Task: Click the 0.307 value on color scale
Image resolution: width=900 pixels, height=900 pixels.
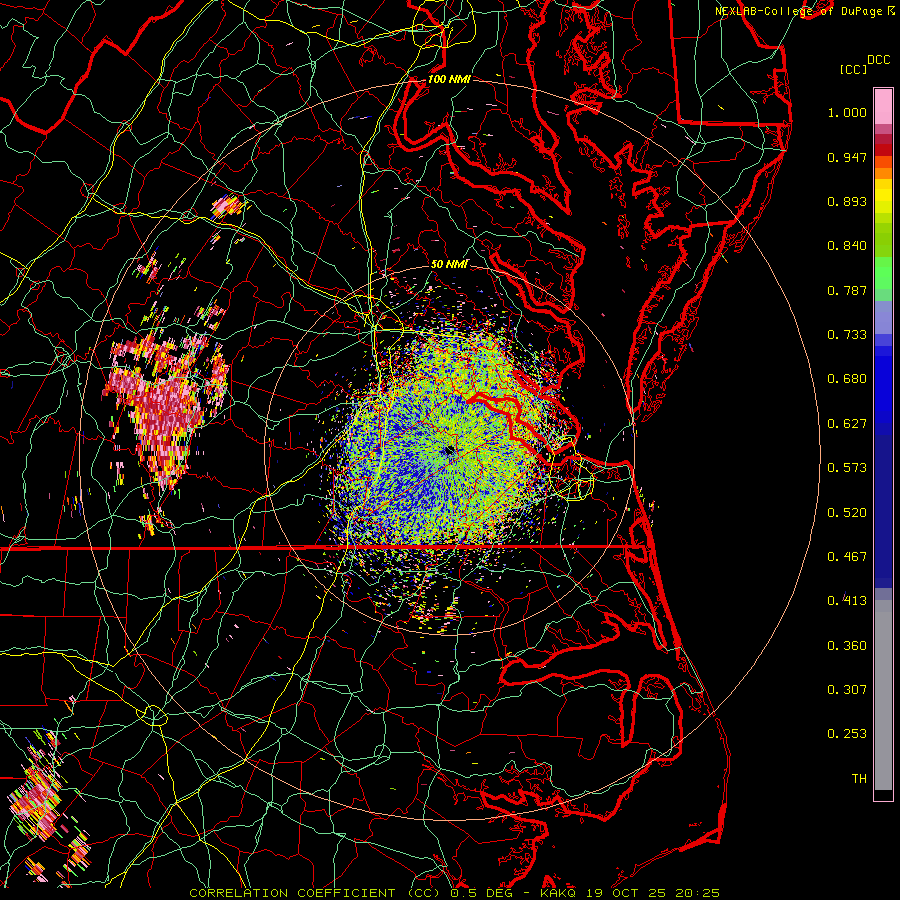Action: click(x=847, y=690)
